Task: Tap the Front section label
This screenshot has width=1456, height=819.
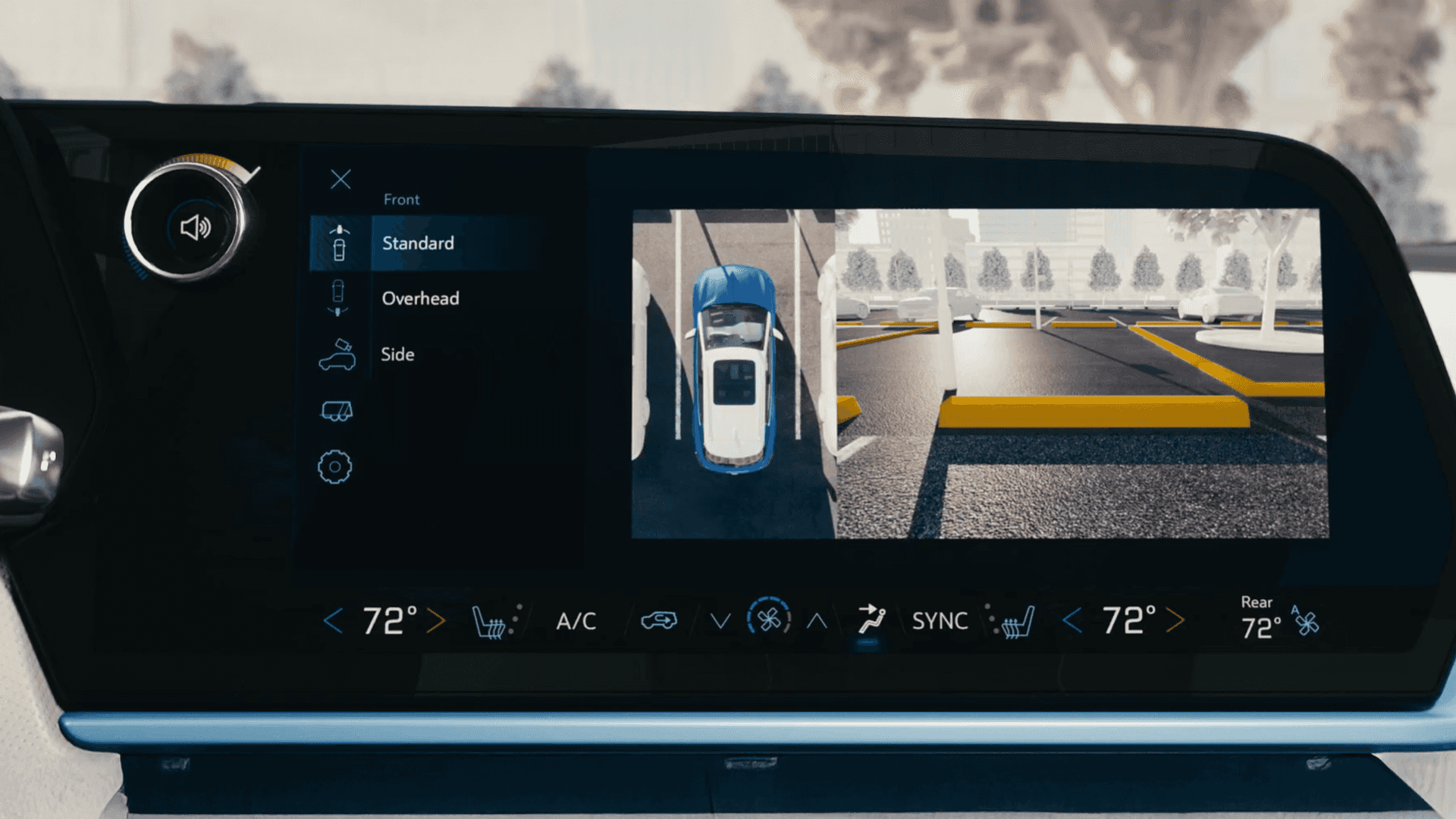Action: (401, 199)
